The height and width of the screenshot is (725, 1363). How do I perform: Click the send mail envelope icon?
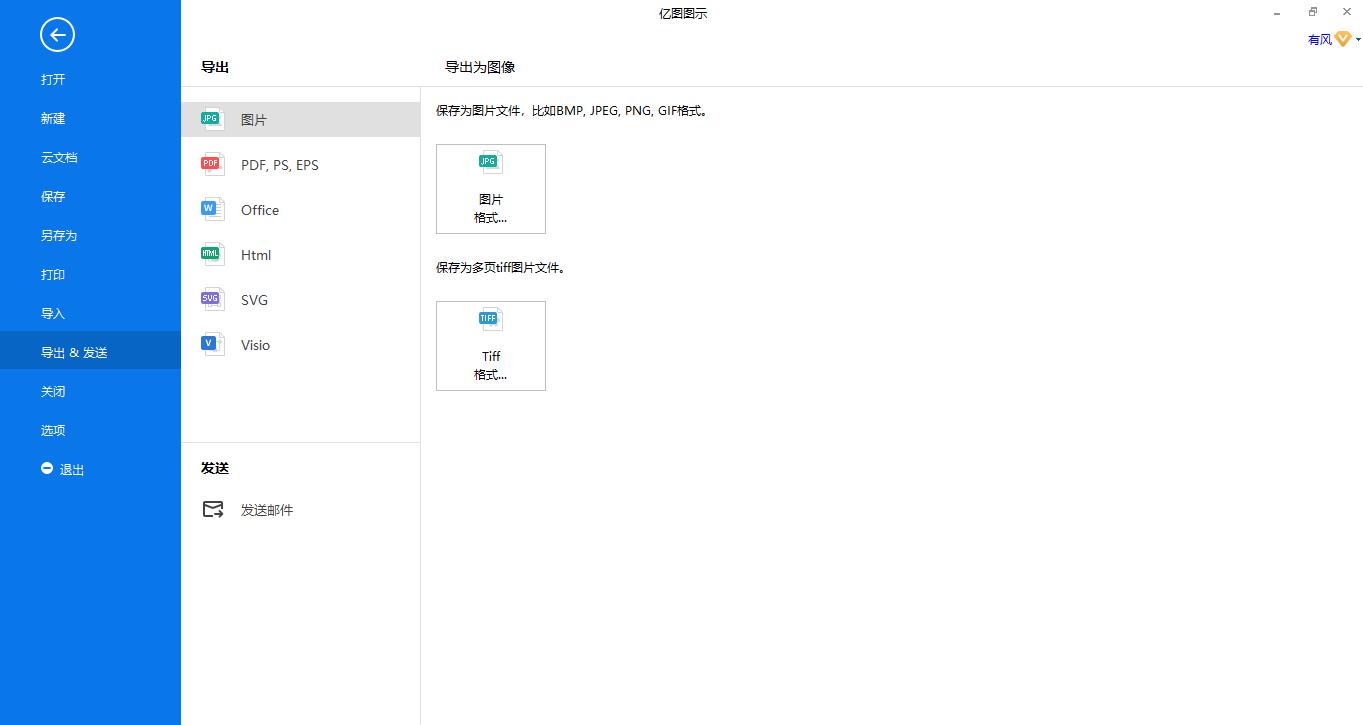tap(213, 509)
